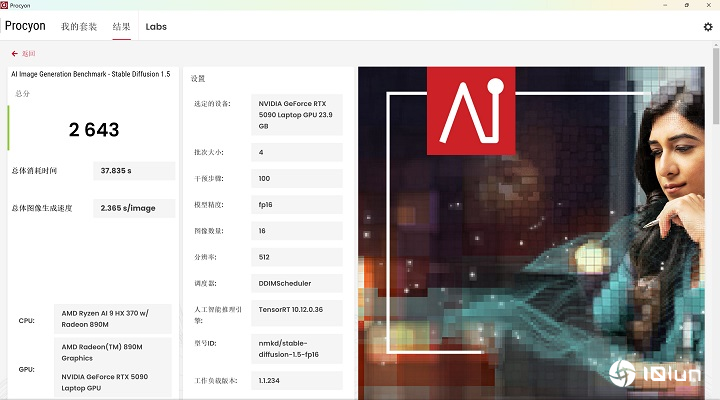Click the Procyon icon in title bar

pyautogui.click(x=5, y=5)
